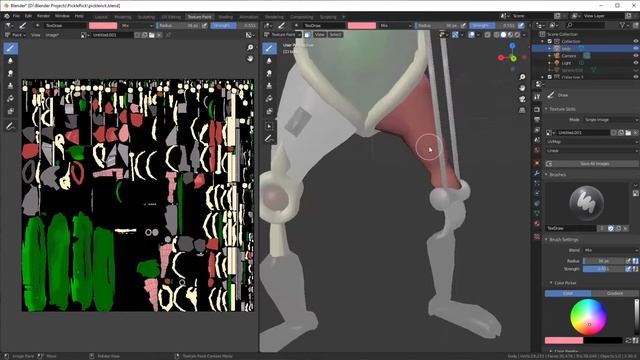Open the Material properties tab

click(537, 224)
